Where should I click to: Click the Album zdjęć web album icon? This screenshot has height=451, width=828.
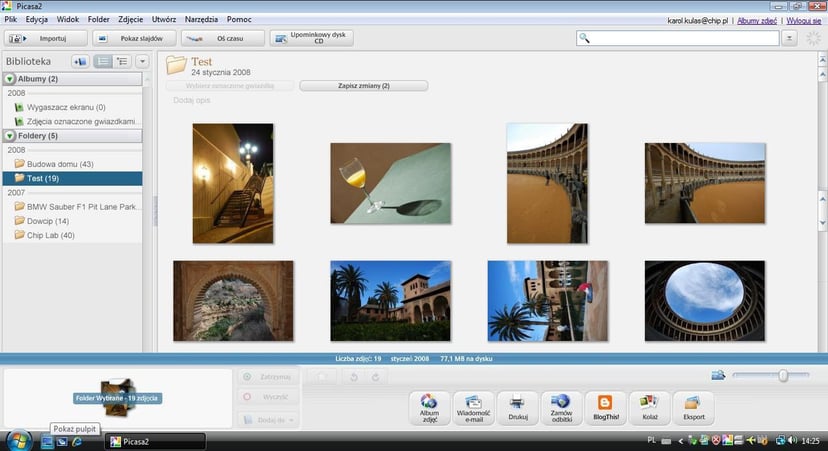point(429,406)
